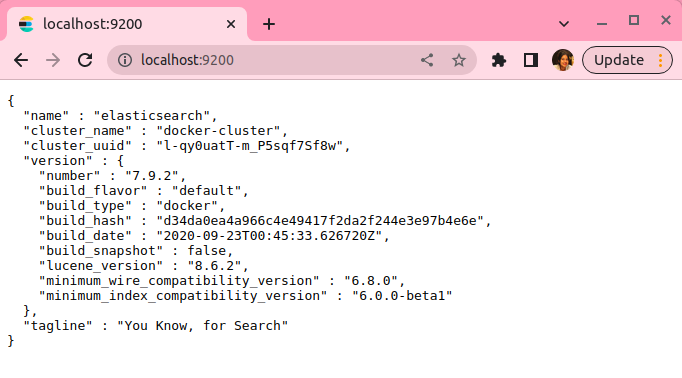This screenshot has height=378, width=682.
Task: Go back to the previous page
Action: tap(21, 60)
